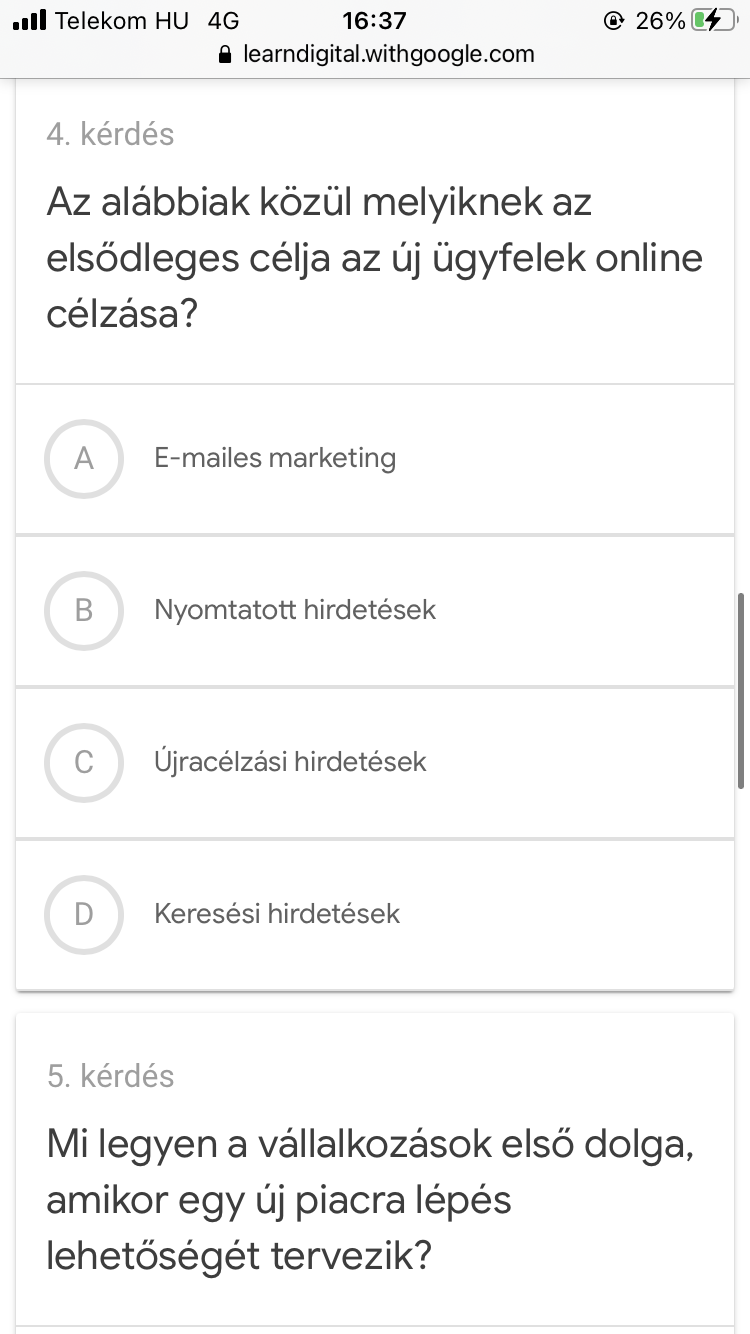
Task: Tap the 5. kérdés heading label
Action: point(110,1076)
